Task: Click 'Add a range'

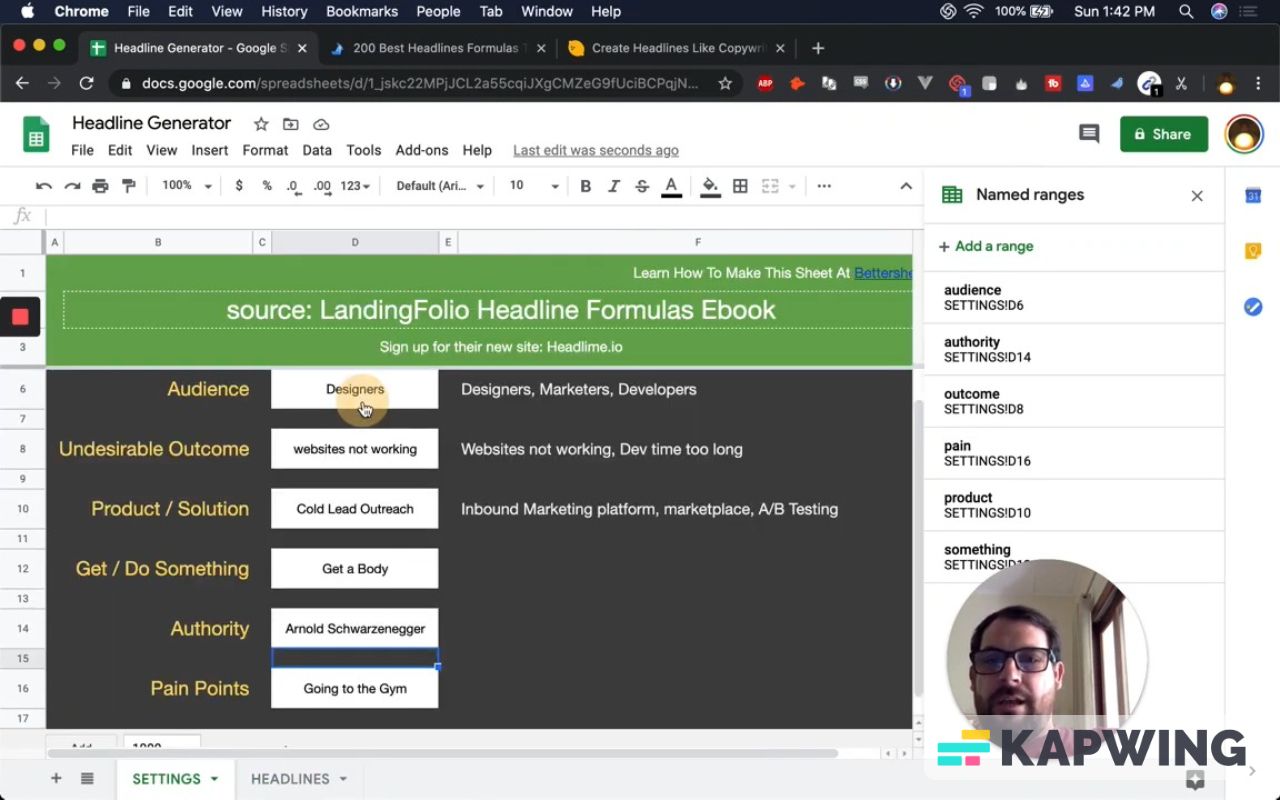Action: click(x=986, y=246)
